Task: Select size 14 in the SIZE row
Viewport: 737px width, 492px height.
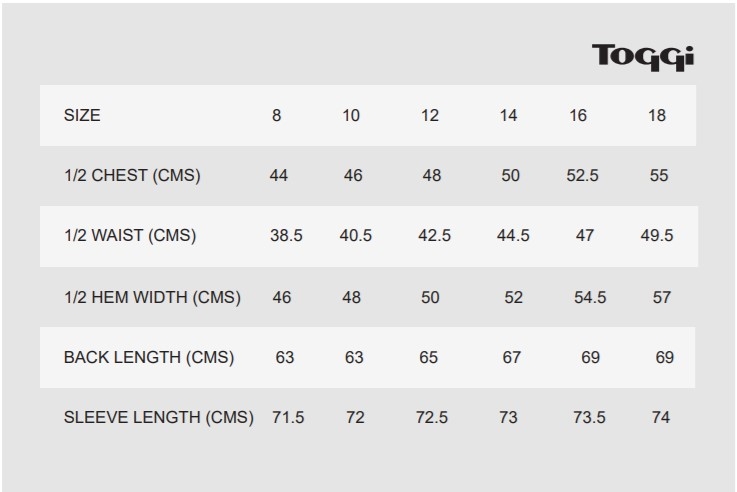Action: point(508,115)
